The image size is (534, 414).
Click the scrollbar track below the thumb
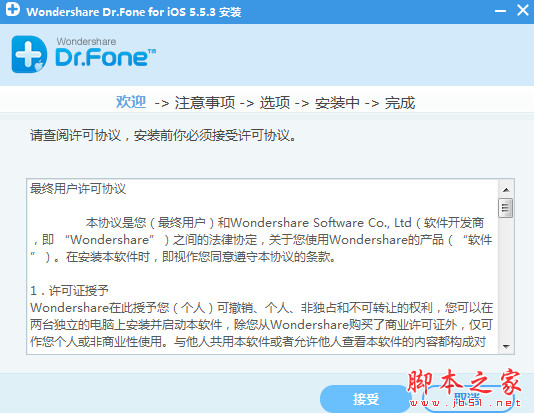(x=506, y=278)
